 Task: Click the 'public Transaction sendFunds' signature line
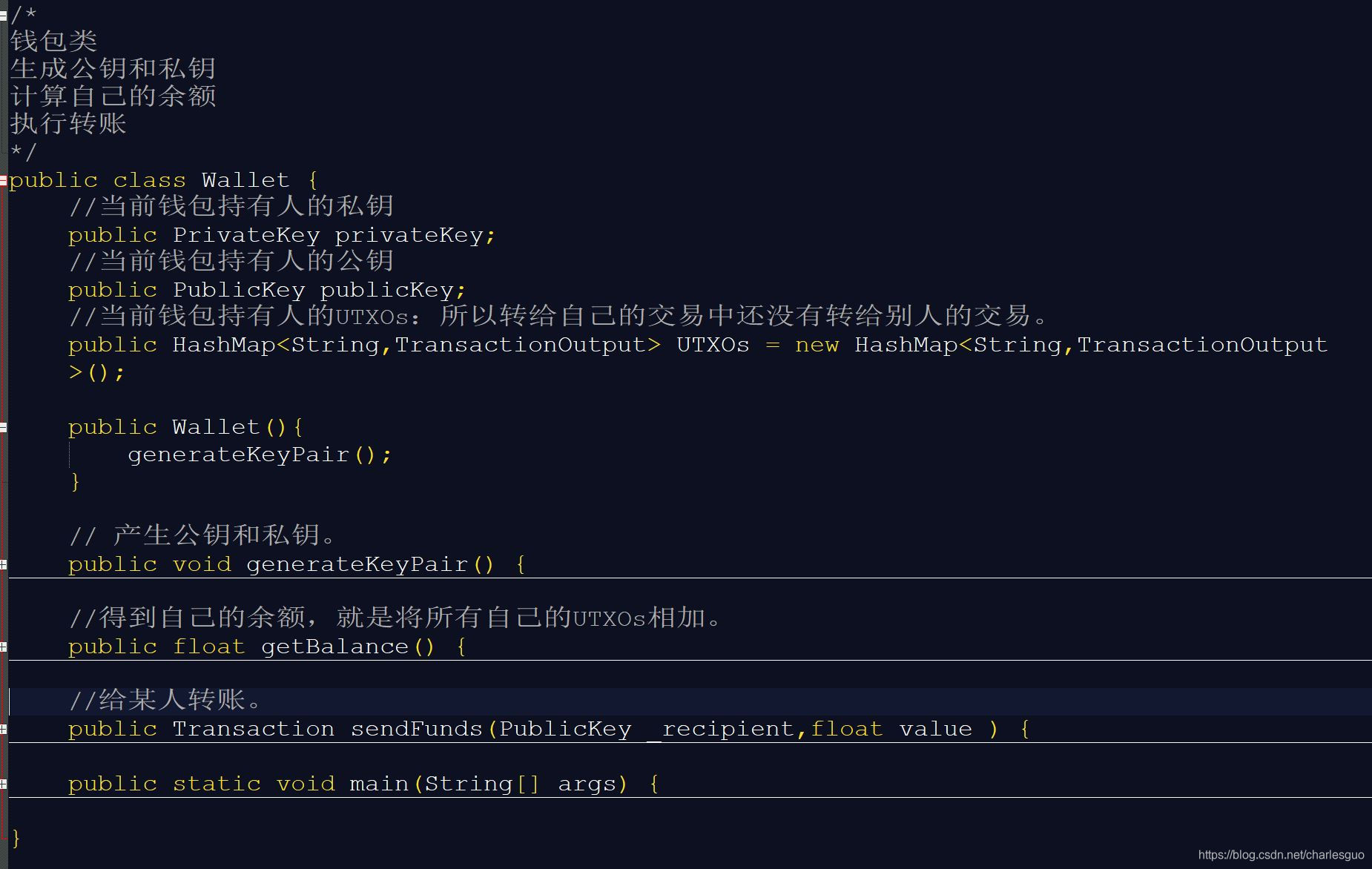[x=549, y=729]
